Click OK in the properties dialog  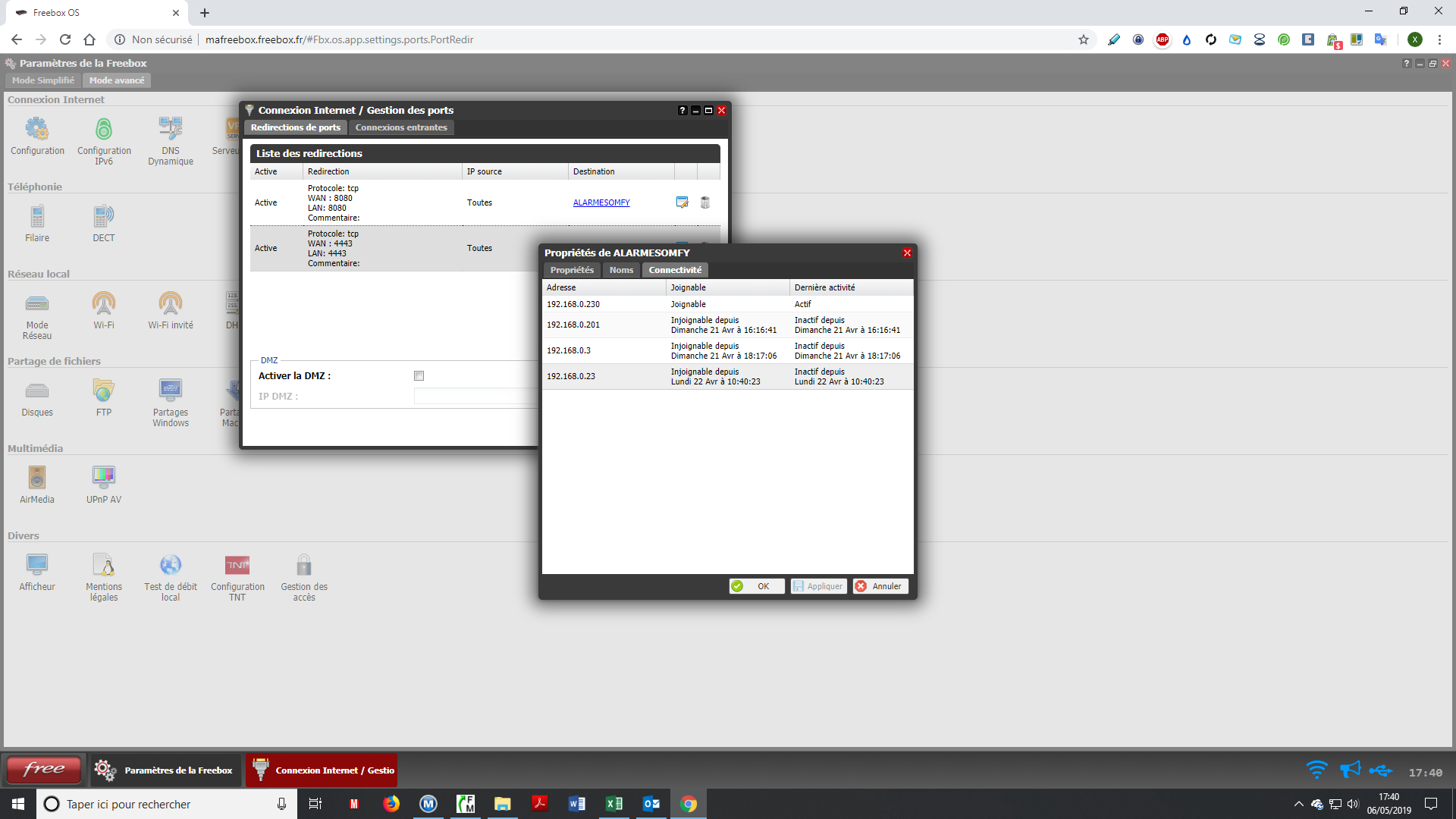[x=756, y=586]
